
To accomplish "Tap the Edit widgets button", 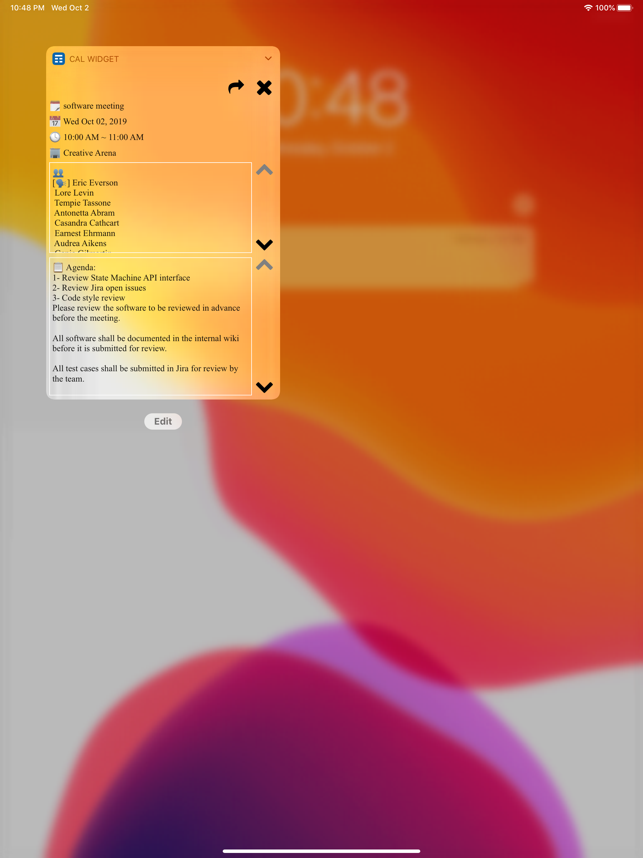I will (163, 421).
